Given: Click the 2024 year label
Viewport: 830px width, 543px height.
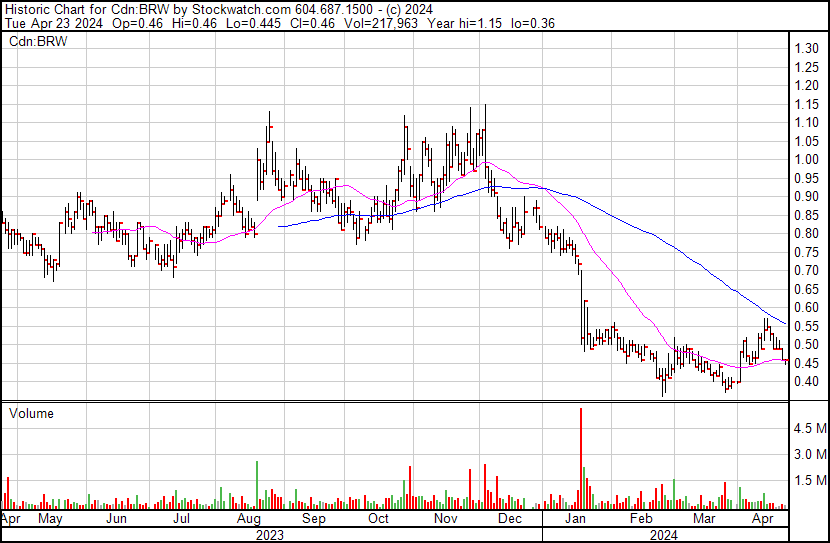Looking at the screenshot, I should coord(661,535).
